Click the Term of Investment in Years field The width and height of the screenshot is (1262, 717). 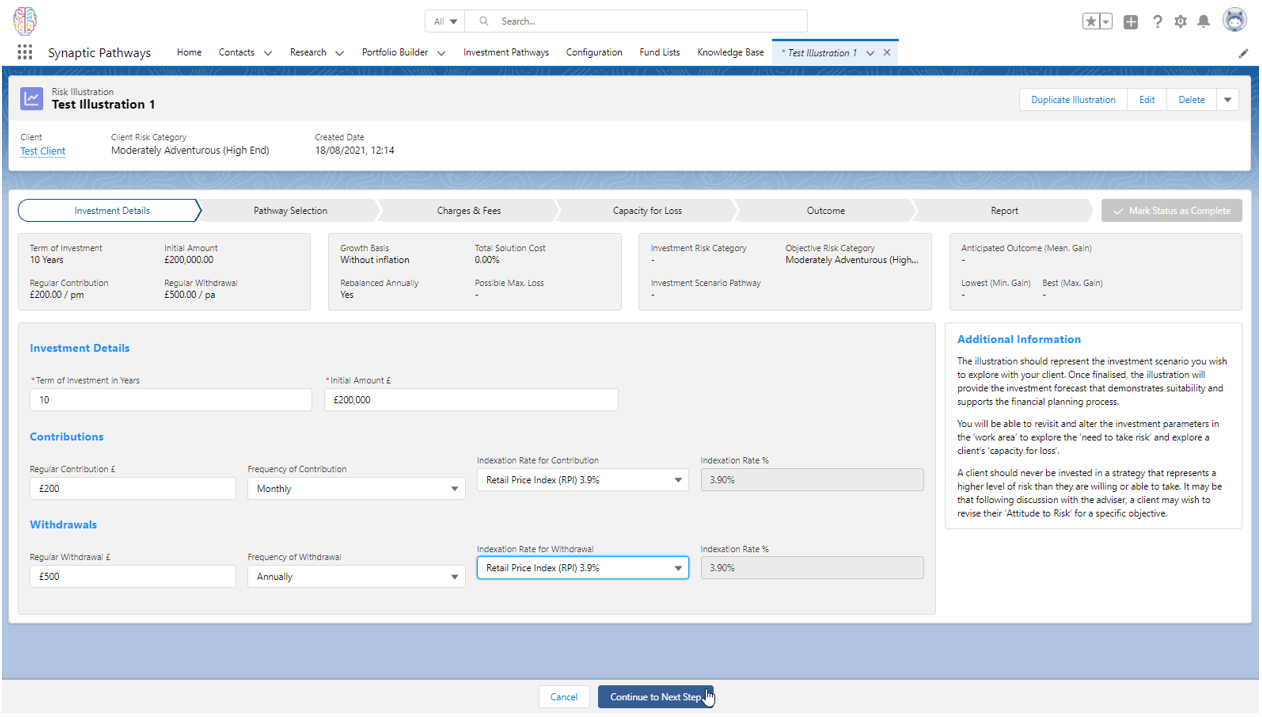(x=171, y=400)
